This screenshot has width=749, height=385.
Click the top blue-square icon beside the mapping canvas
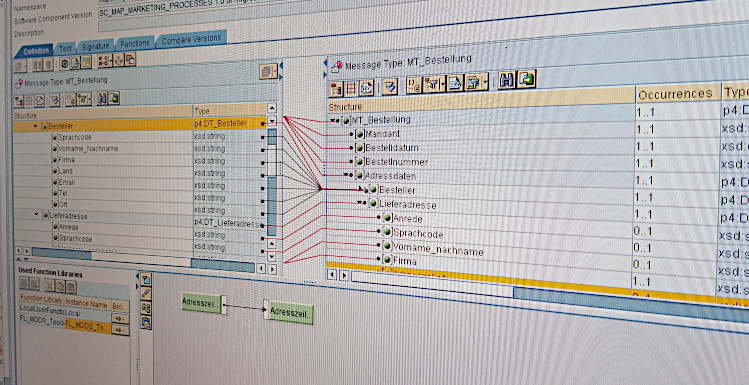(x=147, y=279)
